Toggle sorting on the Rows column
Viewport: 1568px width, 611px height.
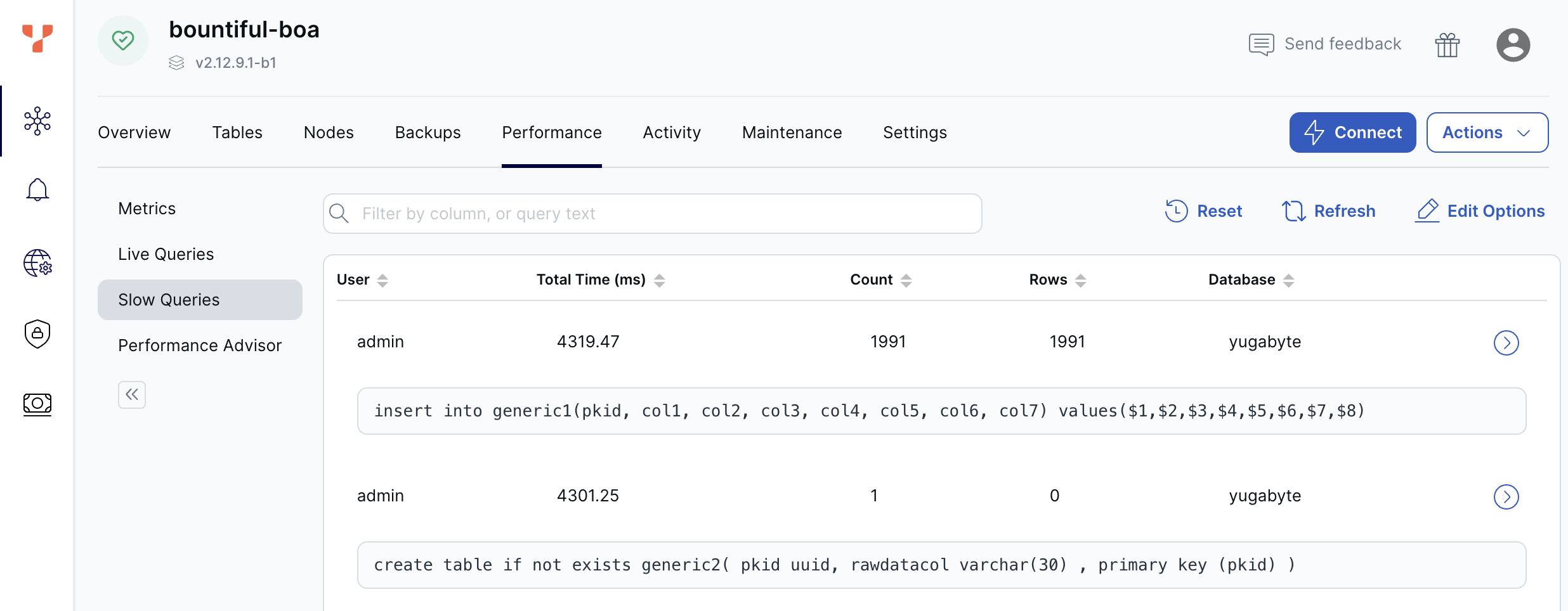pyautogui.click(x=1081, y=280)
